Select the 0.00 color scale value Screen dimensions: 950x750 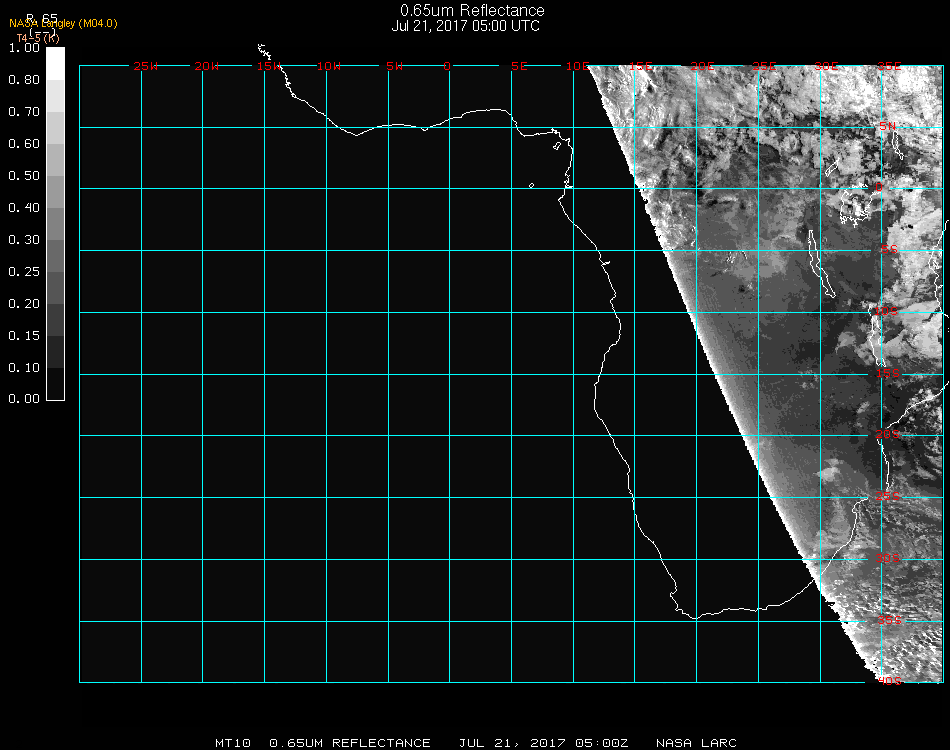(x=24, y=399)
